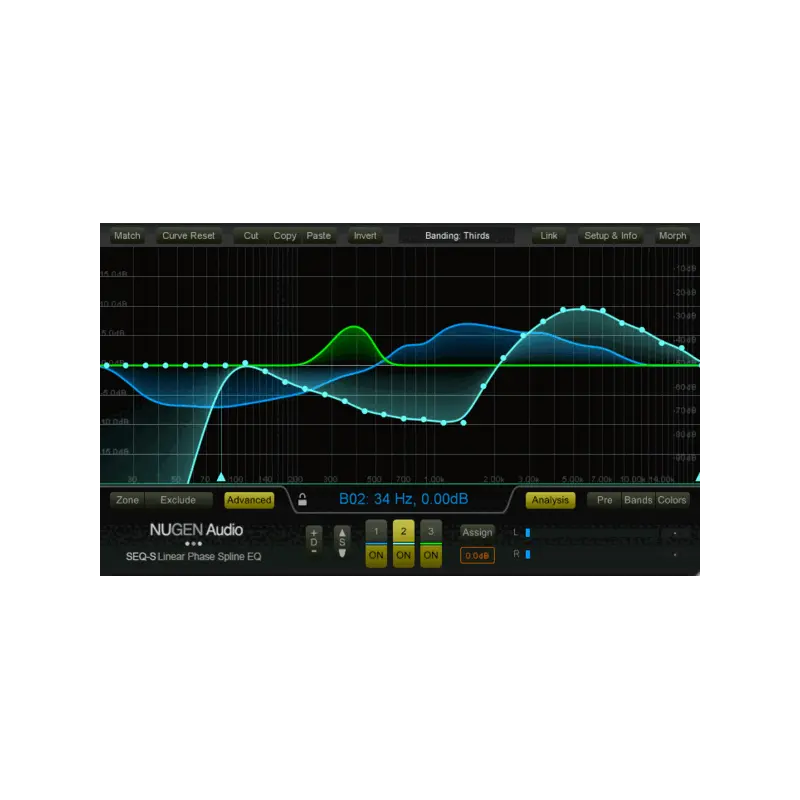Click the L channel level meter
800x800 pixels.
click(602, 533)
